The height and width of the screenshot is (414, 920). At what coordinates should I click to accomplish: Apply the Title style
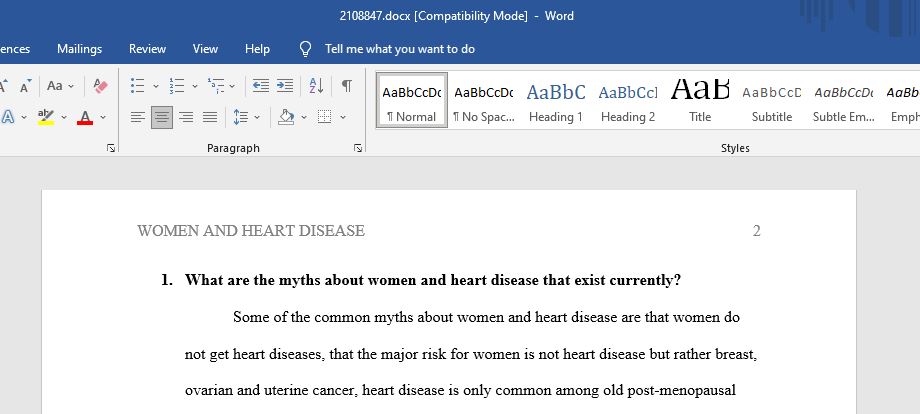[x=700, y=100]
